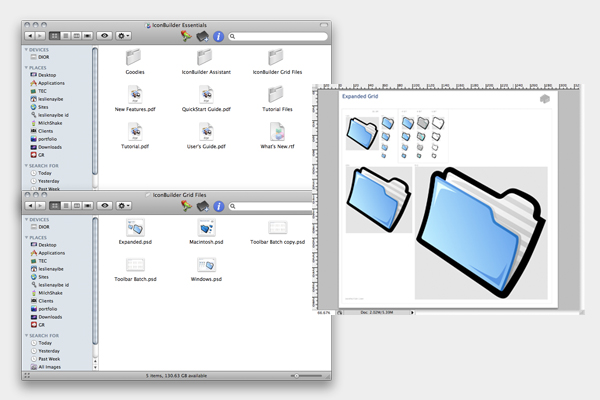Click the Info icon in Essentials window toolbar
Viewport: 600px width, 400px height.
click(218, 36)
